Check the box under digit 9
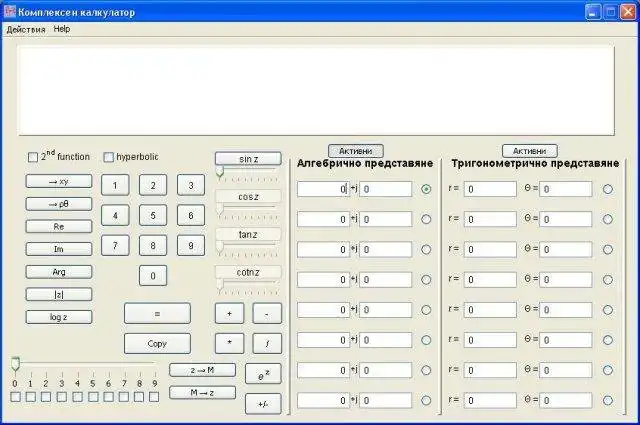640x425 pixels. click(x=154, y=397)
